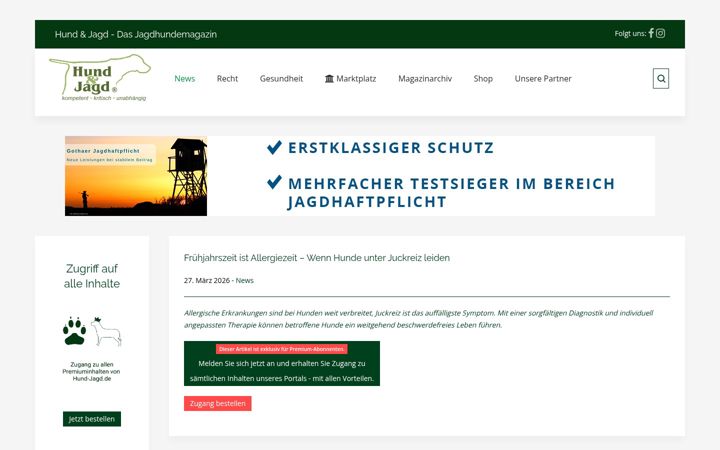Click the Hund & Jagd logo
This screenshot has height=450, width=720.
tap(100, 78)
